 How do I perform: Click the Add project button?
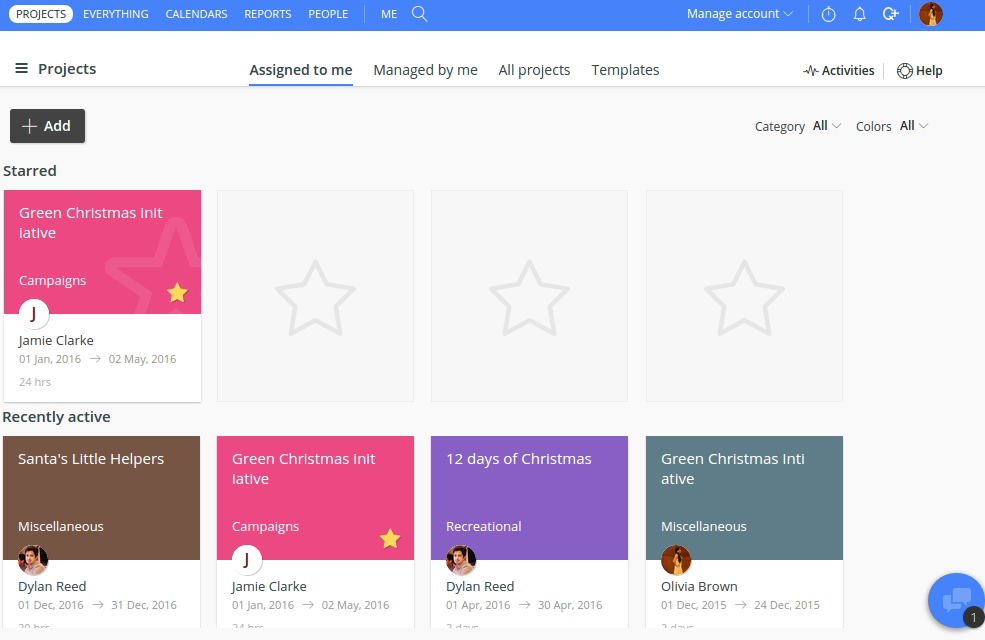point(47,126)
